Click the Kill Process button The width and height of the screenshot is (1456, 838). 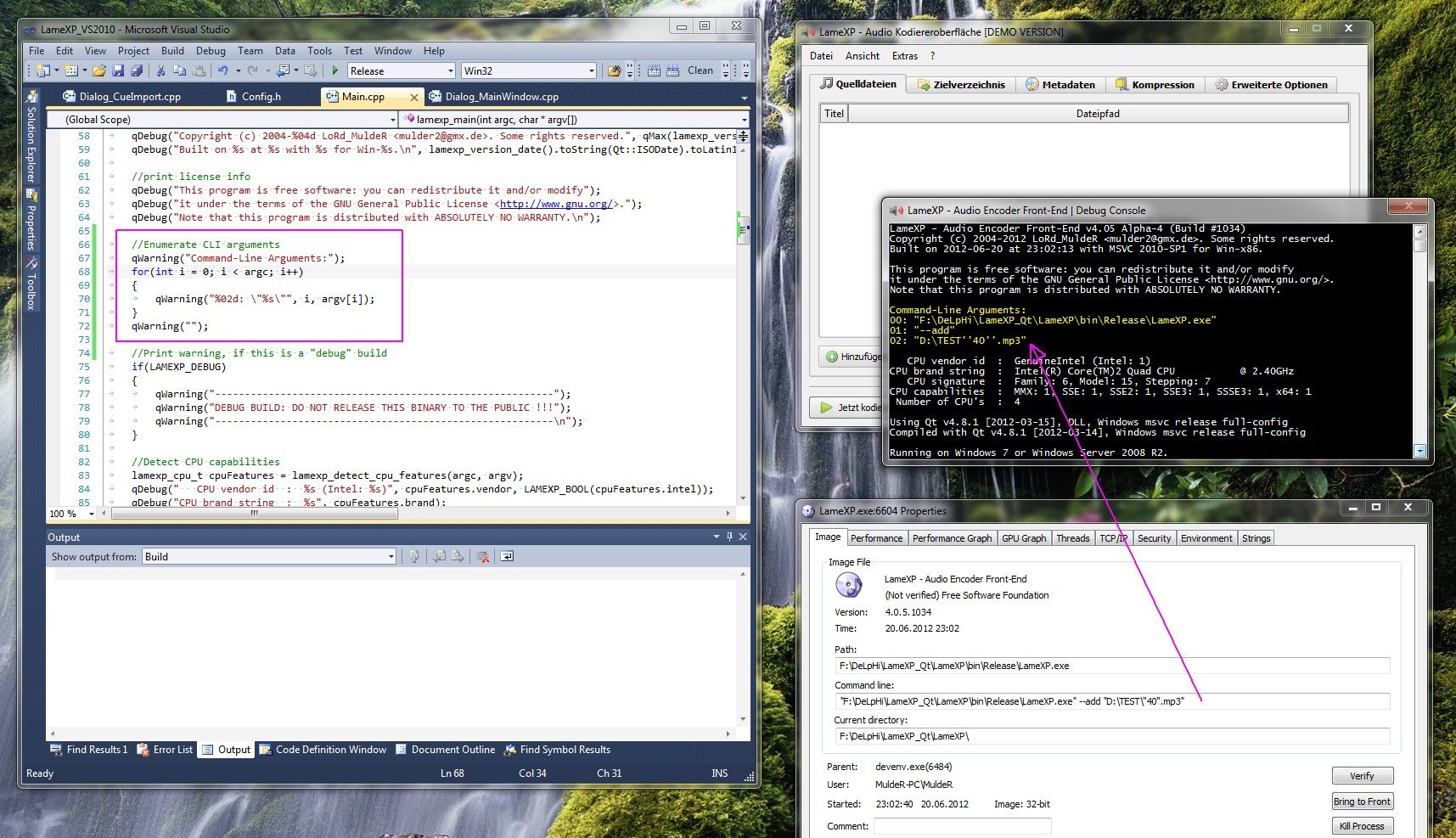point(1363,826)
